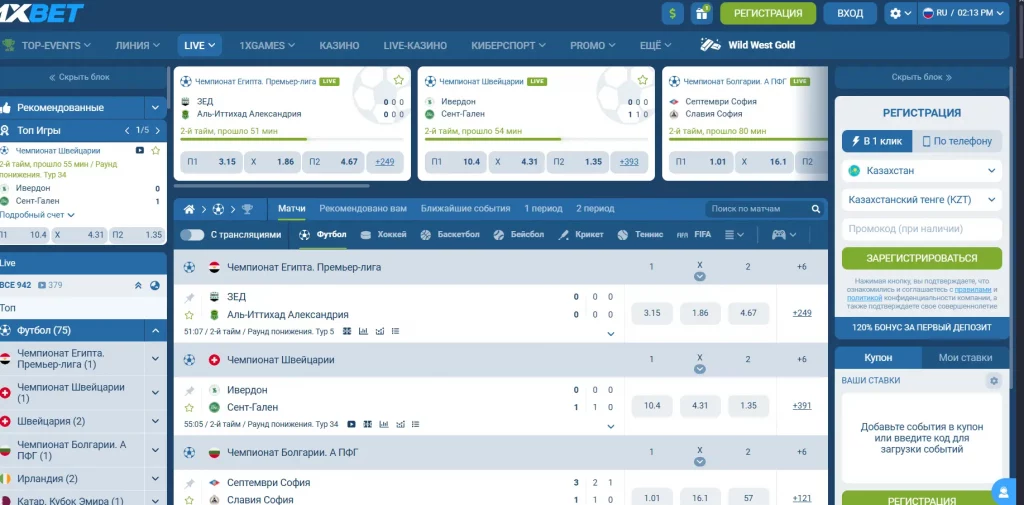Select the Баскетбол sport filter
This screenshot has width=1024, height=505.
click(450, 235)
